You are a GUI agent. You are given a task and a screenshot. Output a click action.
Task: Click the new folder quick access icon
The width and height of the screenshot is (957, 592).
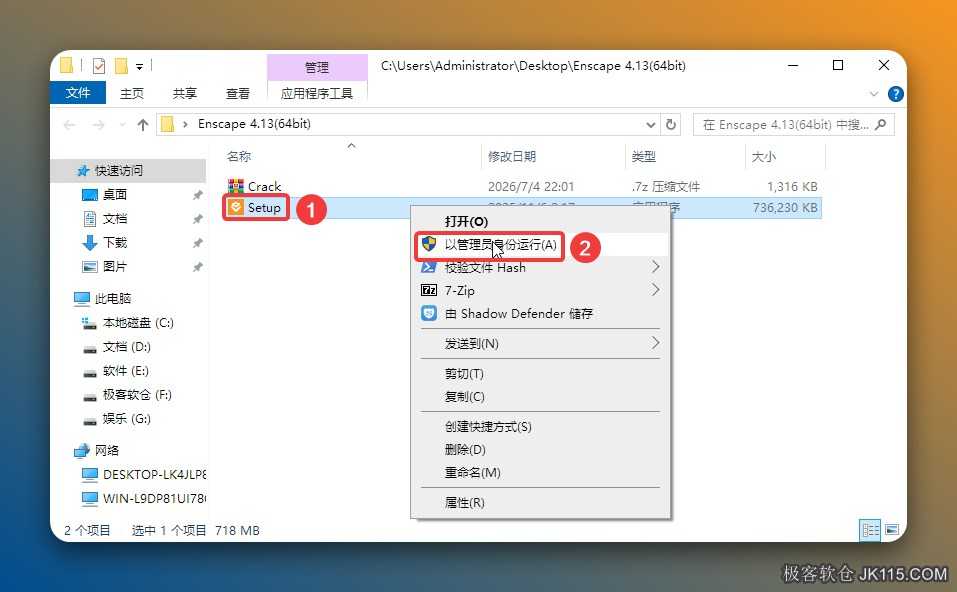coord(121,65)
